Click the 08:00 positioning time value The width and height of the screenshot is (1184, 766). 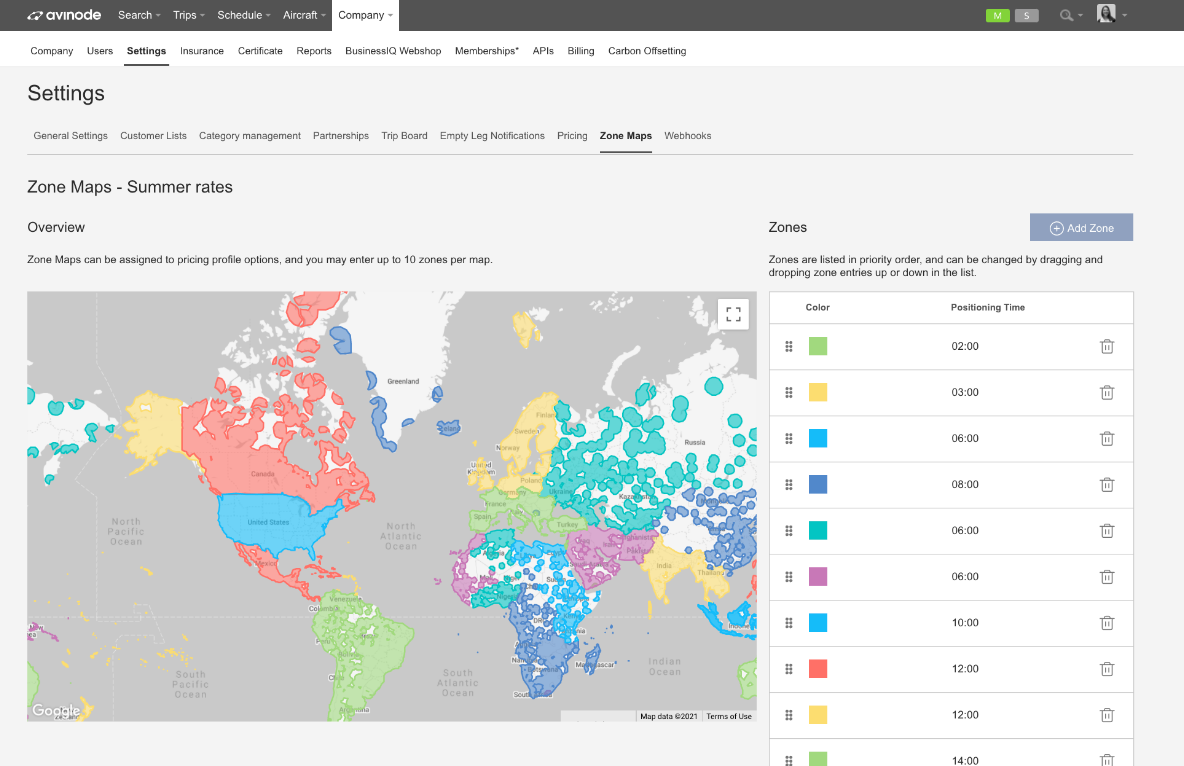tap(965, 485)
